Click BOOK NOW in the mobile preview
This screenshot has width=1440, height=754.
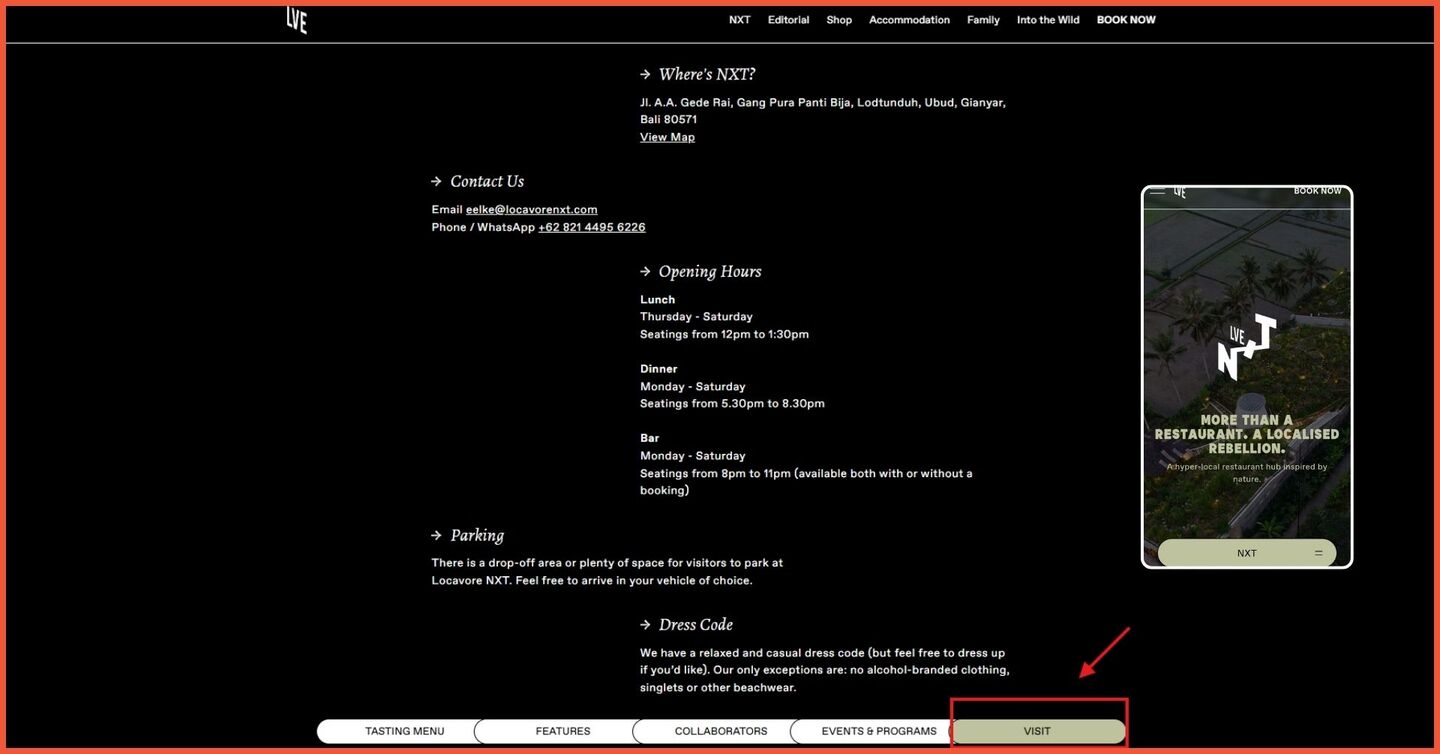click(1318, 191)
